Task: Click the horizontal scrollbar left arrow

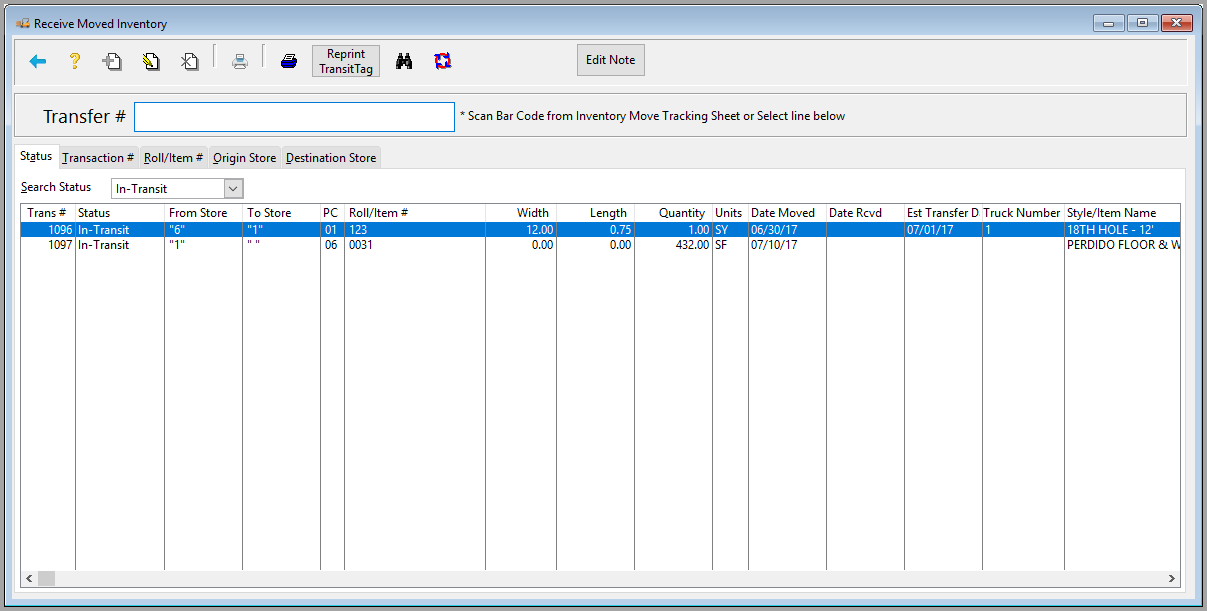Action: [30, 578]
